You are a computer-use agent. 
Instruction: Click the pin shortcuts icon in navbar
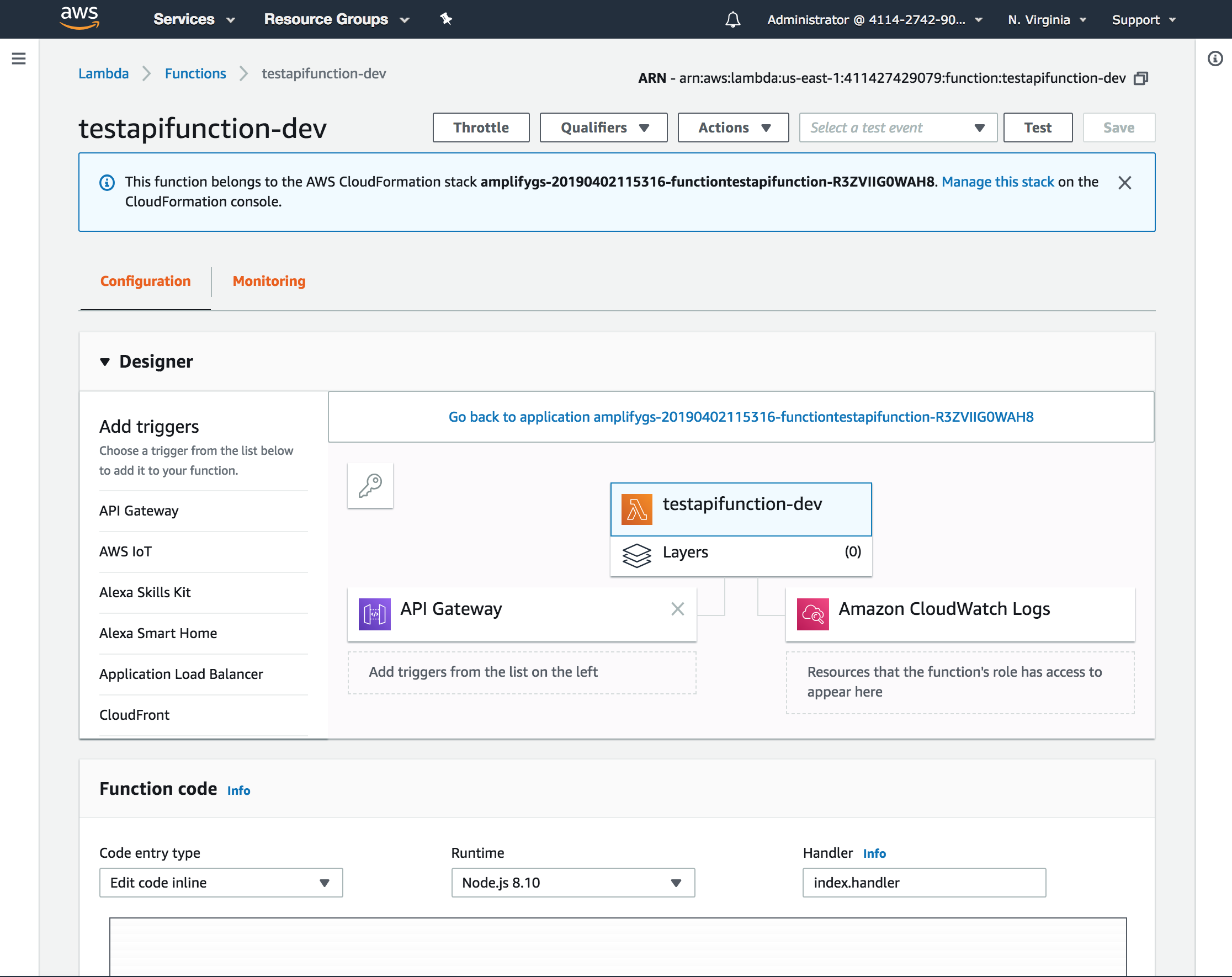445,19
